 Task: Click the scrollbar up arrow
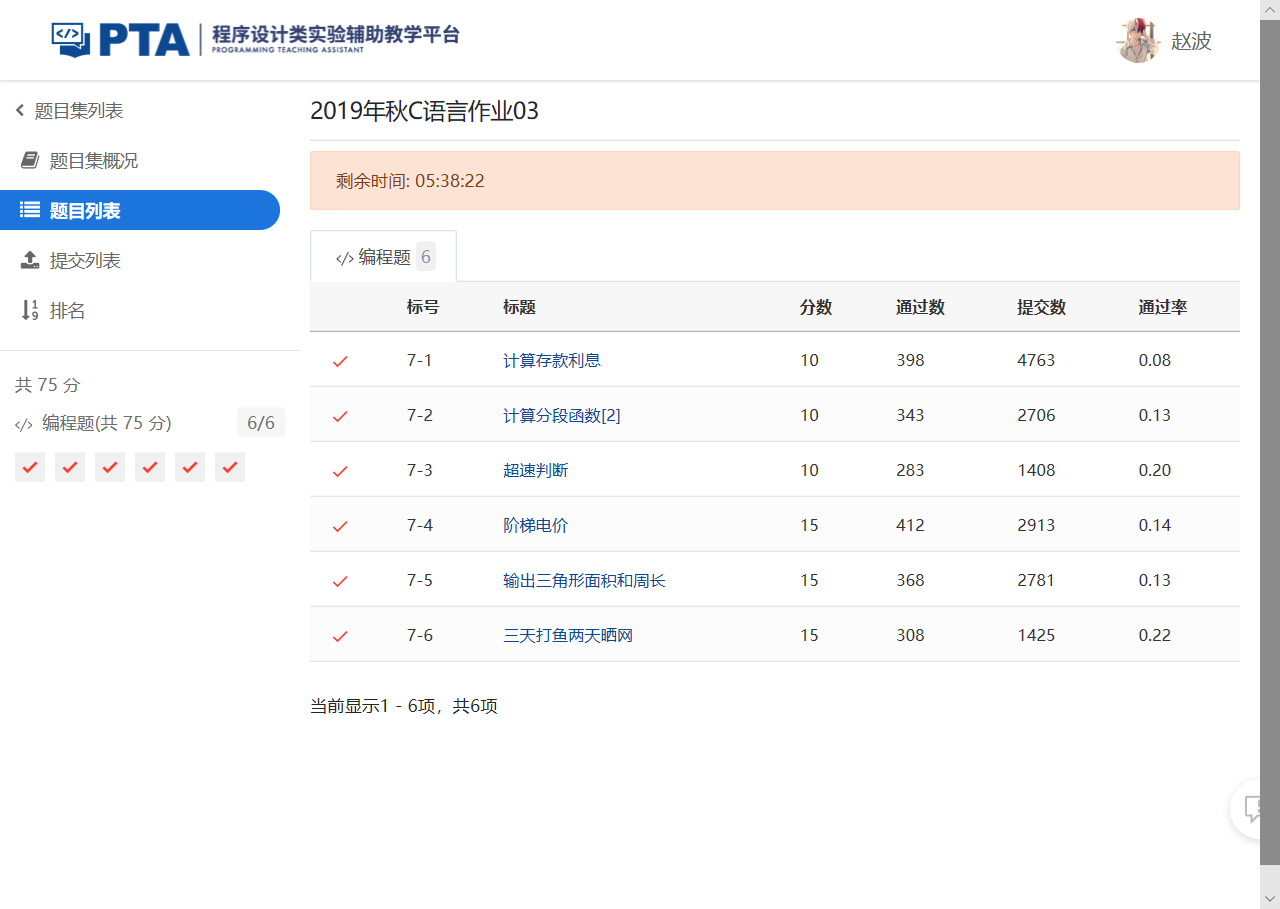[x=1270, y=10]
